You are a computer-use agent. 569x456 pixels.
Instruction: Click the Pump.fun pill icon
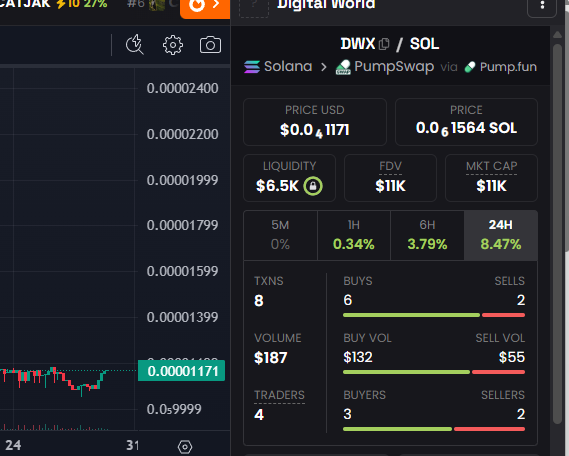[x=470, y=67]
